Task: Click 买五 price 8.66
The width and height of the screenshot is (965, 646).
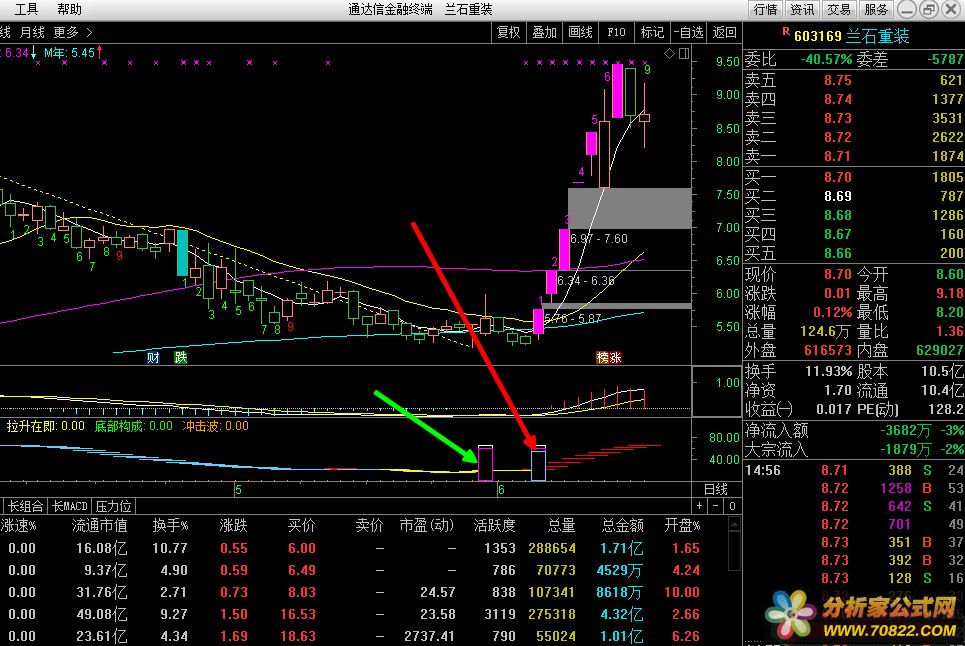Action: coord(838,253)
